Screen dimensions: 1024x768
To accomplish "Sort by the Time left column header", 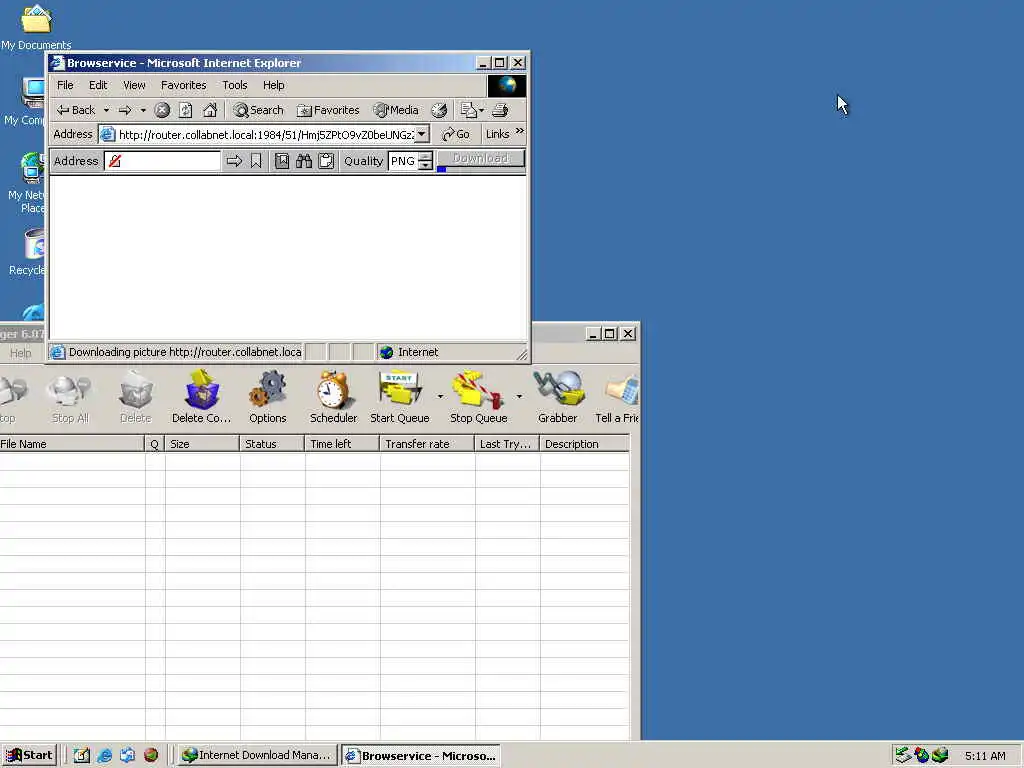I will [342, 443].
